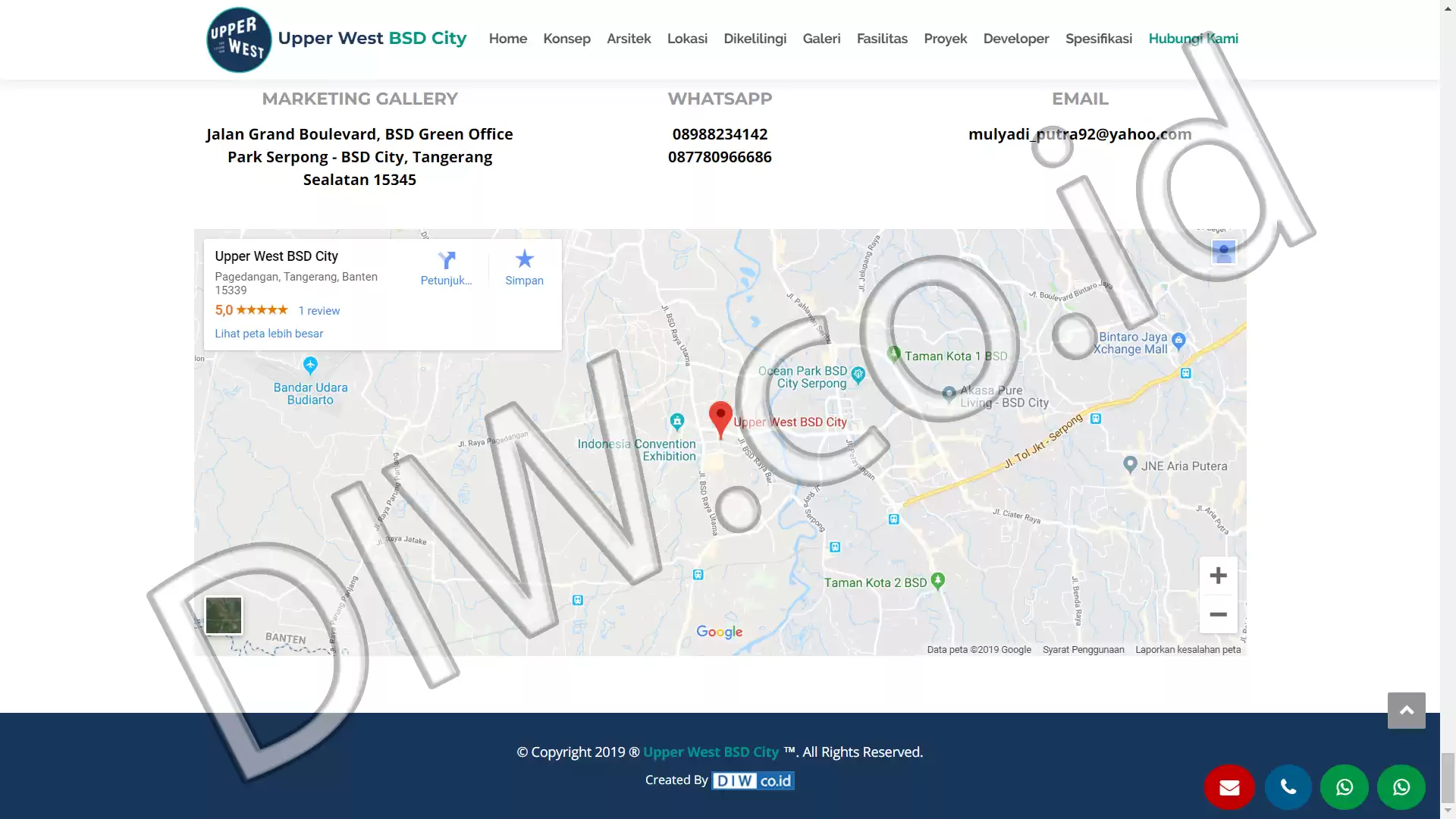Click the Indonesia Convention Exhibition marker
Viewport: 1456px width, 819px height.
click(677, 421)
